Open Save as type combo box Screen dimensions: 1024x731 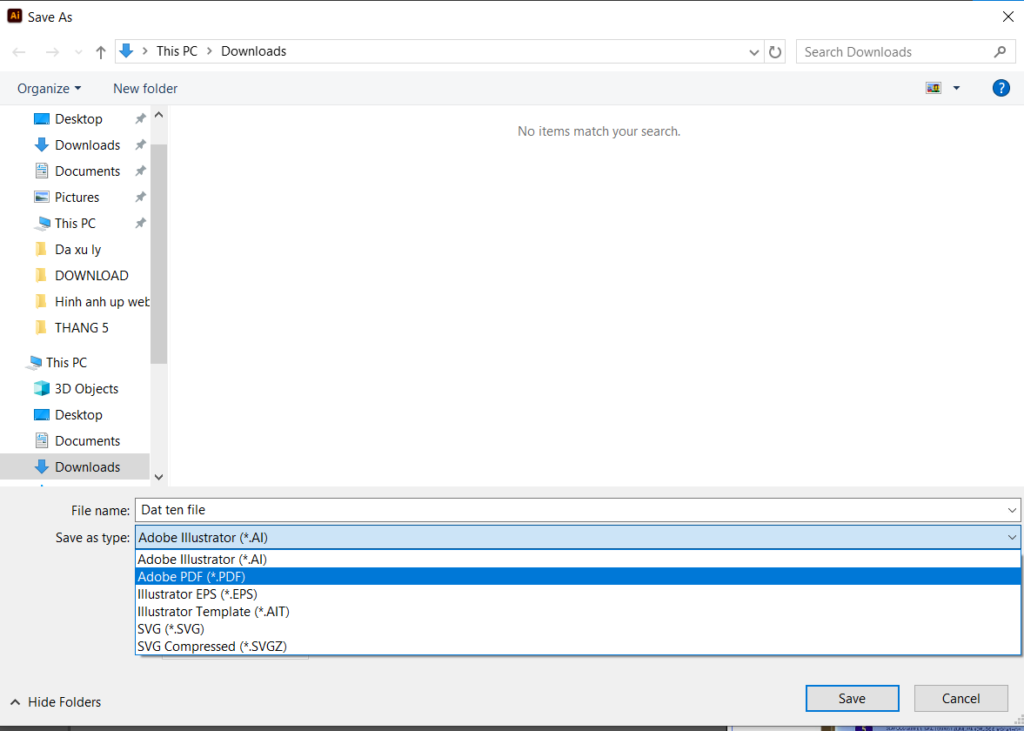578,538
